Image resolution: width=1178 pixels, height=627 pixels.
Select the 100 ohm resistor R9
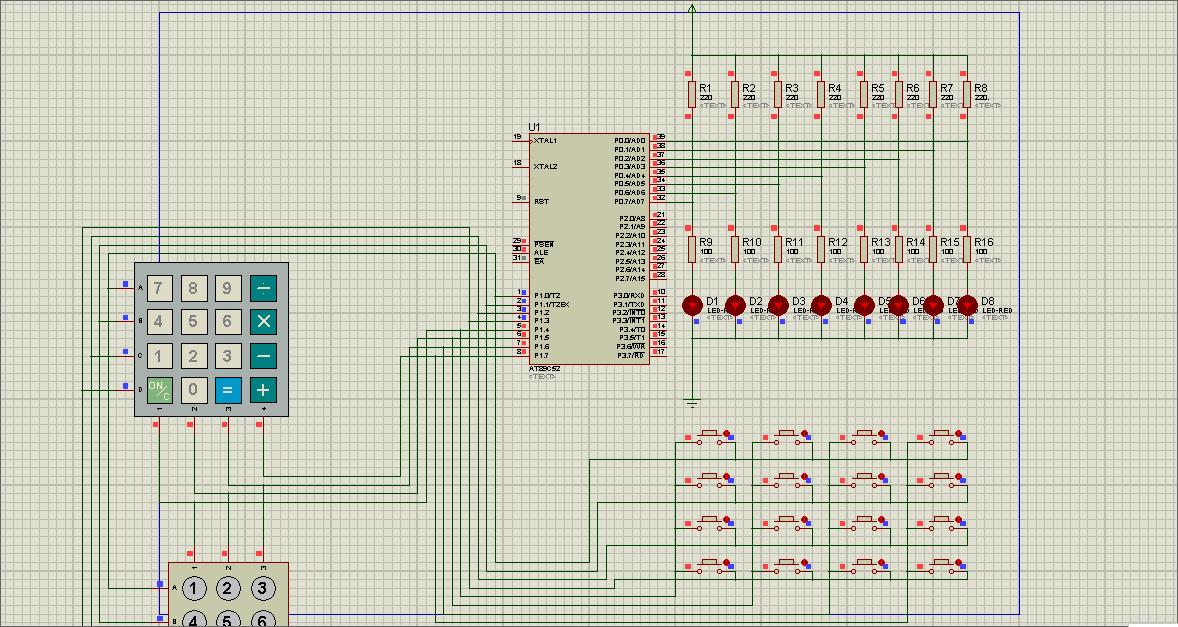click(691, 248)
